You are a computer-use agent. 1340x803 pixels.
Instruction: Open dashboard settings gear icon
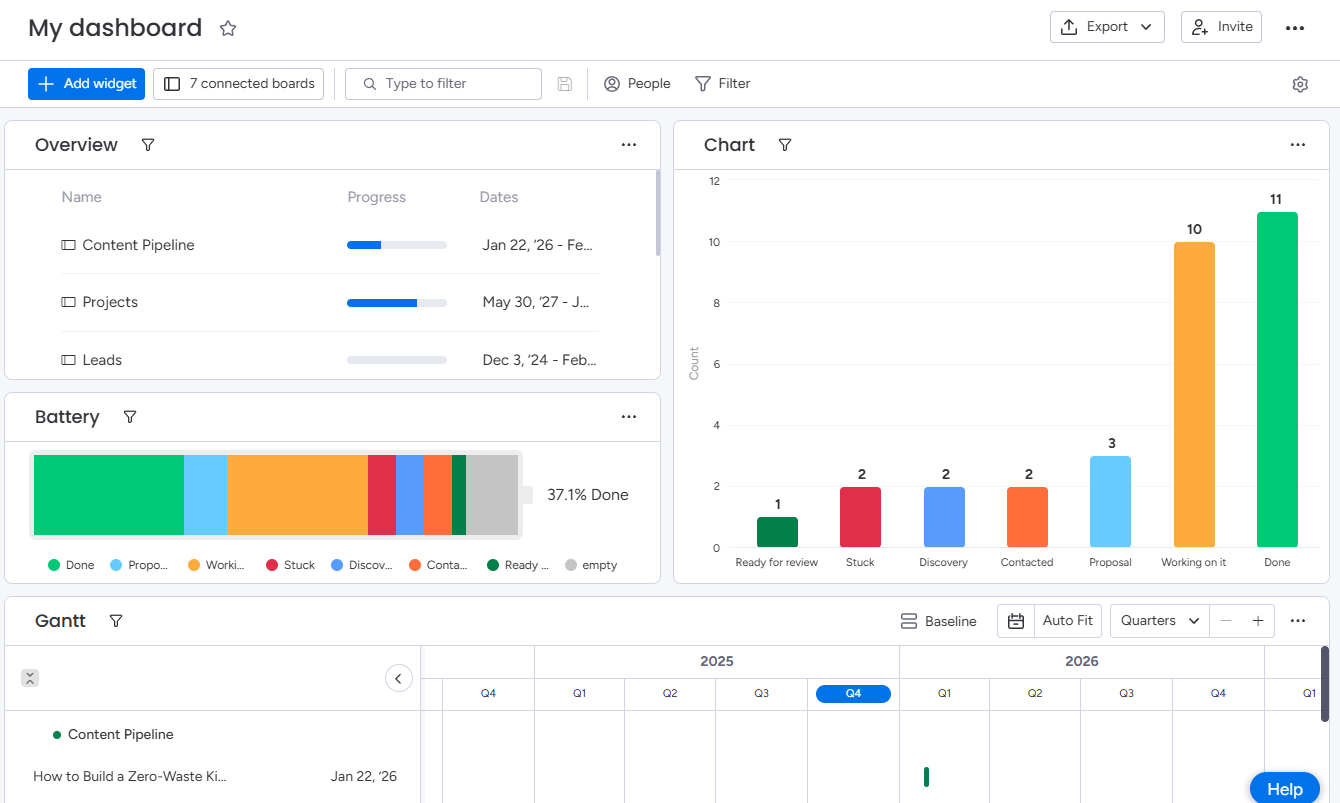pos(1300,84)
